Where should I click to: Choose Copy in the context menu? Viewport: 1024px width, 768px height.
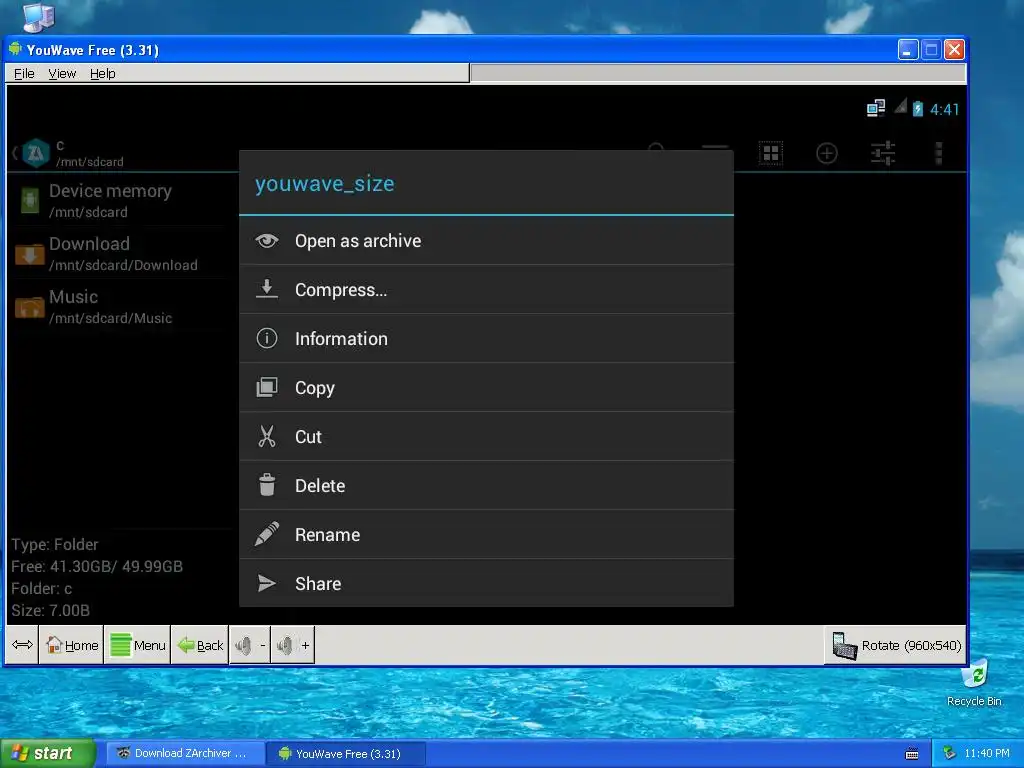486,388
